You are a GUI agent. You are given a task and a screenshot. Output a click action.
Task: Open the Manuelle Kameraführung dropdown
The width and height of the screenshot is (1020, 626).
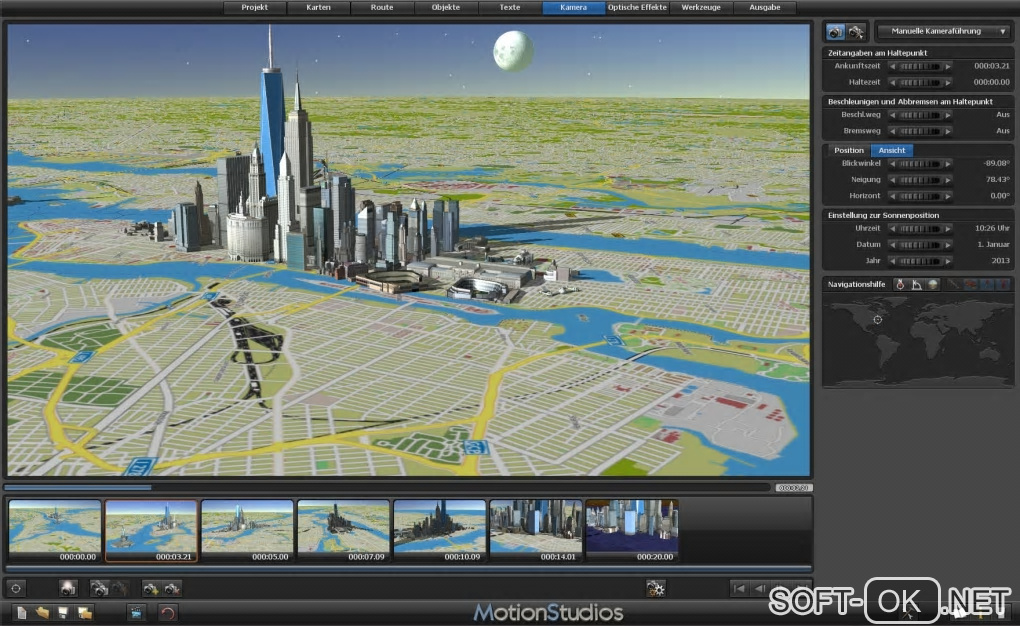(x=943, y=31)
